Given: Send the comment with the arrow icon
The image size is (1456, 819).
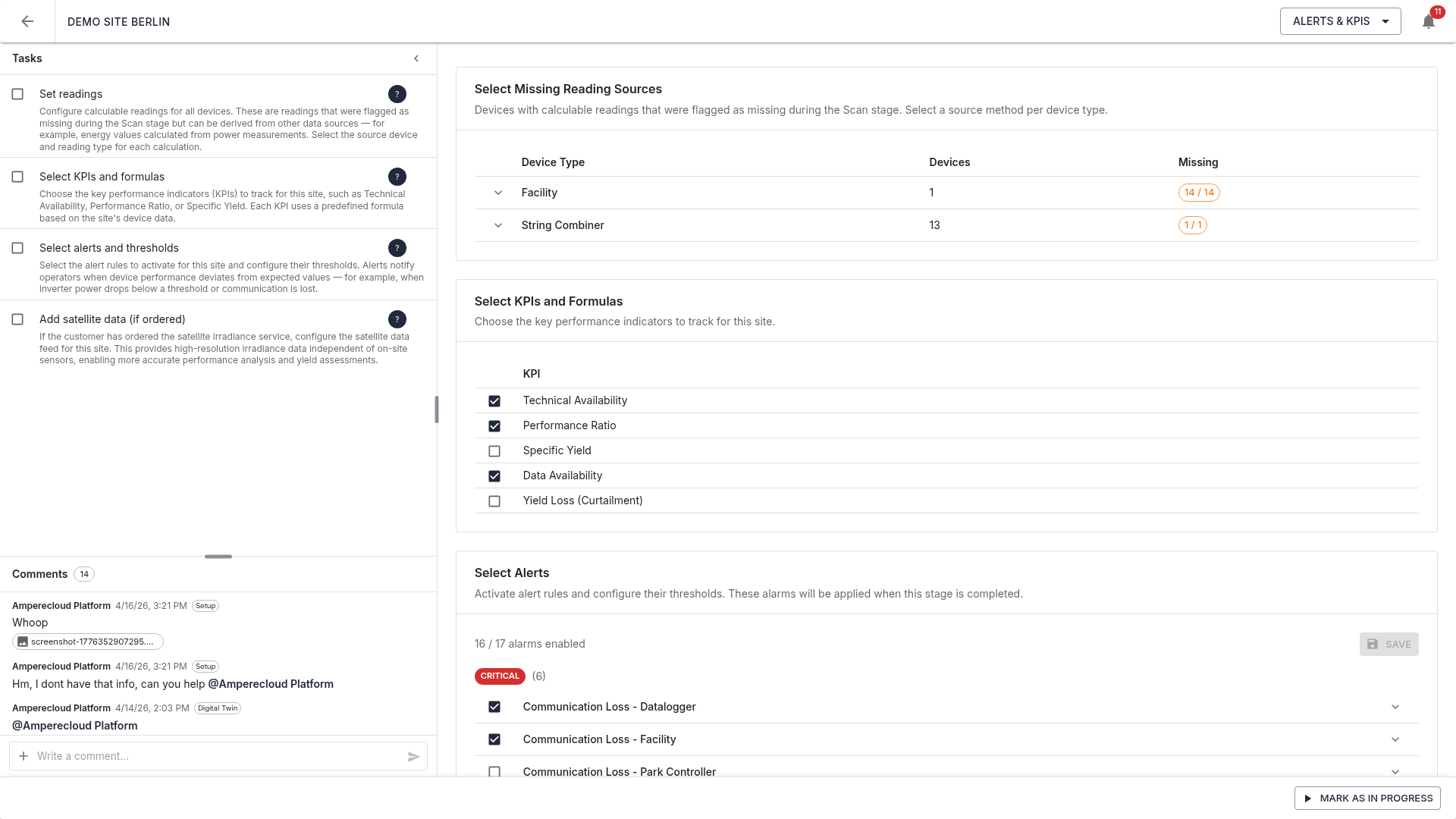Looking at the screenshot, I should 413,757.
